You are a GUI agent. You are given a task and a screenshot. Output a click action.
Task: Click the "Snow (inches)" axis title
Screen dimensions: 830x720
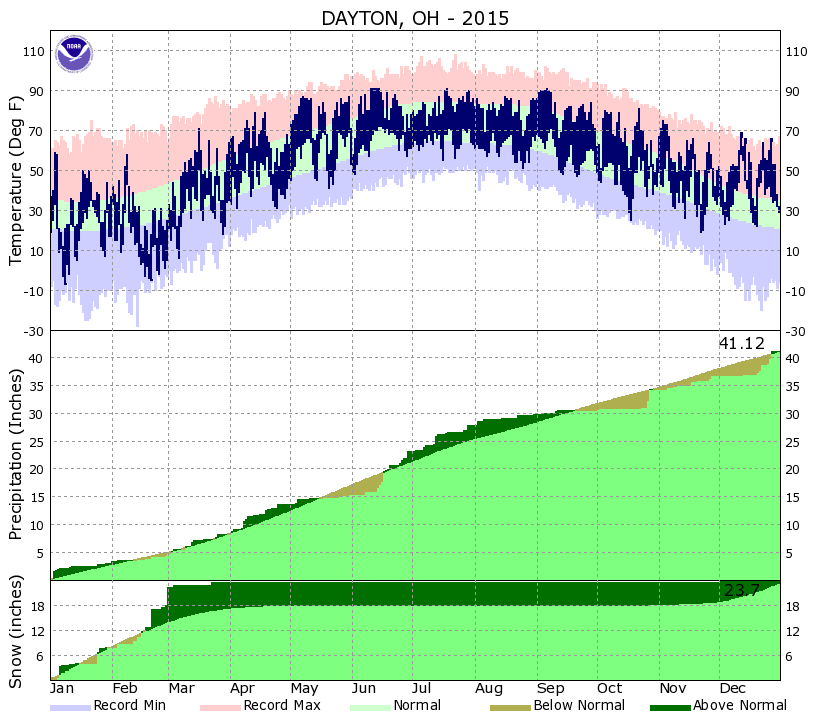point(16,632)
